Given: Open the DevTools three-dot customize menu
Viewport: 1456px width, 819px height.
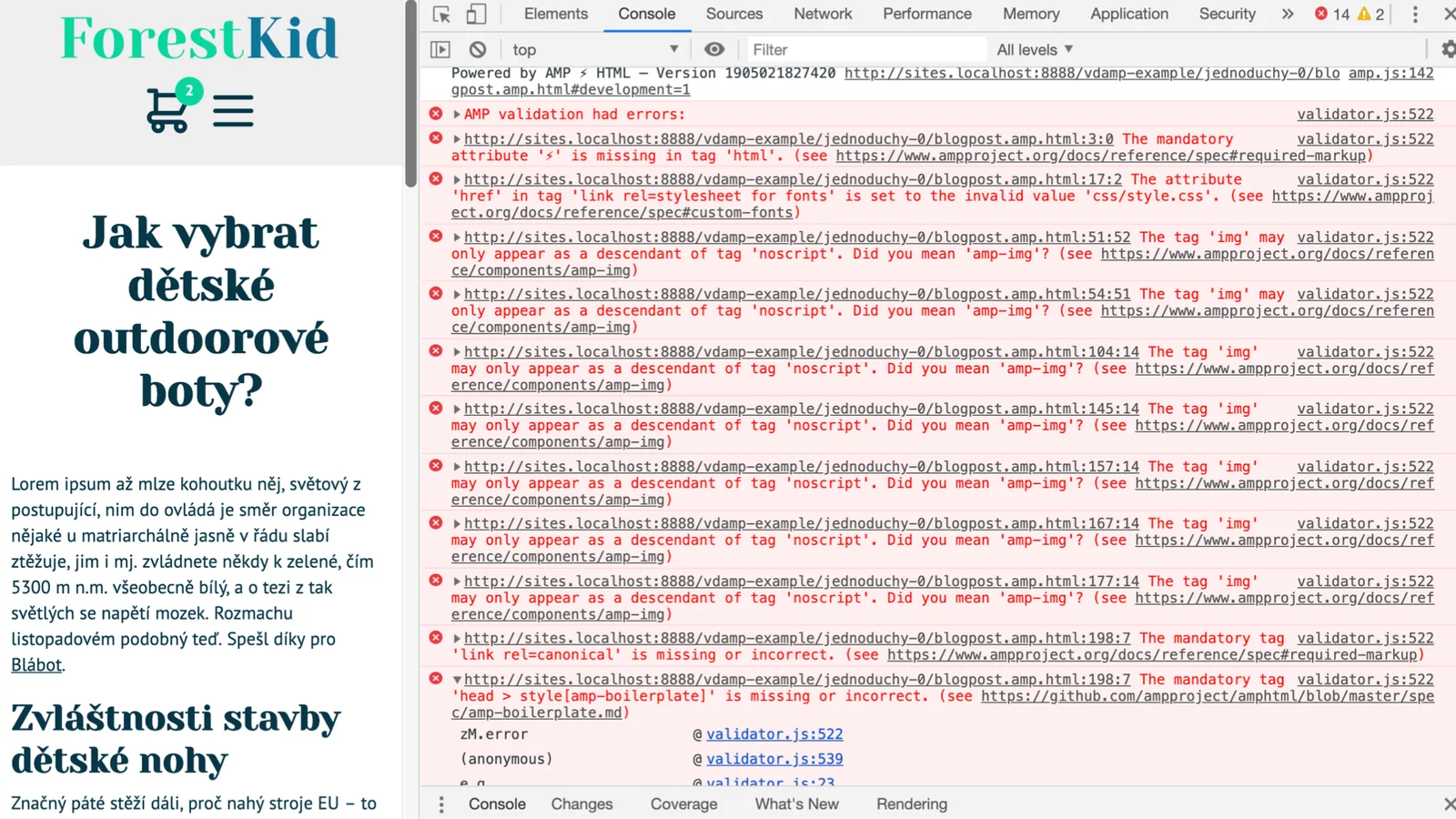Looking at the screenshot, I should tap(1415, 15).
